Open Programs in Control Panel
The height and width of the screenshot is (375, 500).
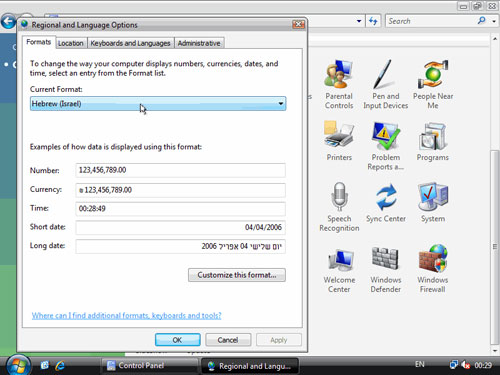click(433, 141)
